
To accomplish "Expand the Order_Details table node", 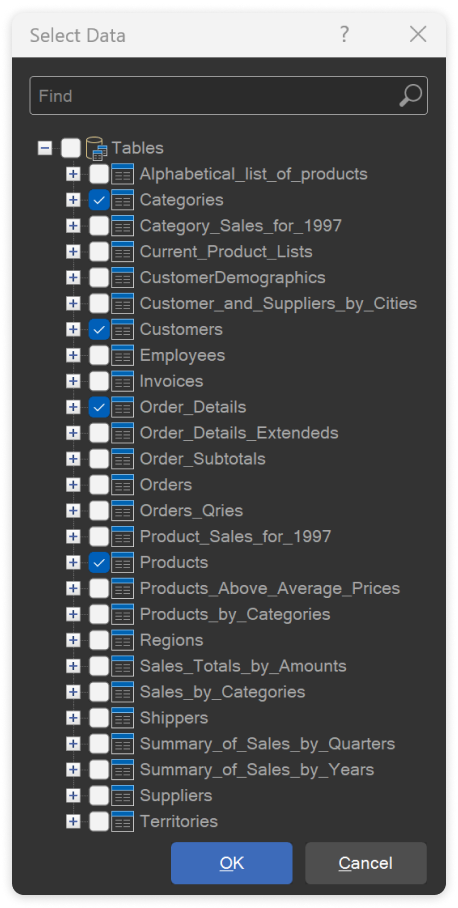I will point(73,408).
